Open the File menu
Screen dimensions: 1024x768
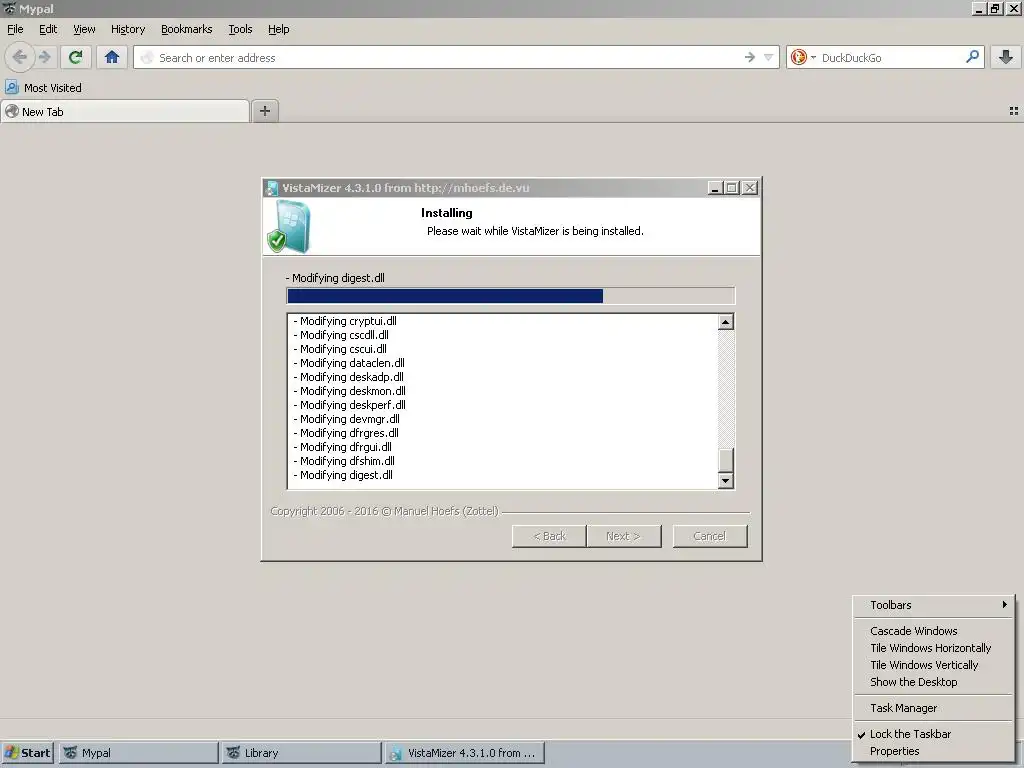click(x=15, y=29)
